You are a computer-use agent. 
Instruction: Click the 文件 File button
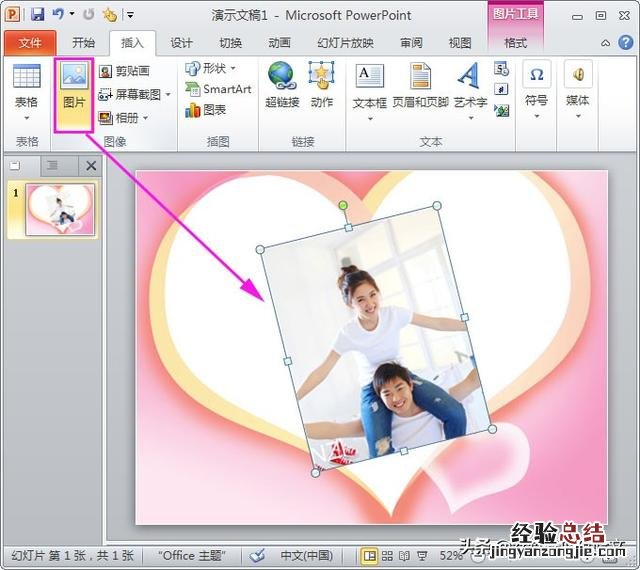pyautogui.click(x=30, y=43)
